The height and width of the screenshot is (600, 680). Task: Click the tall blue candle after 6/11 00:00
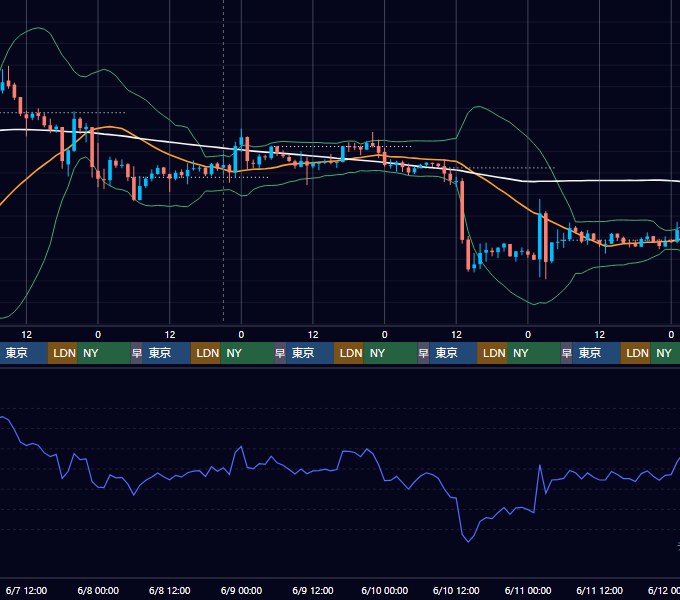(x=540, y=236)
